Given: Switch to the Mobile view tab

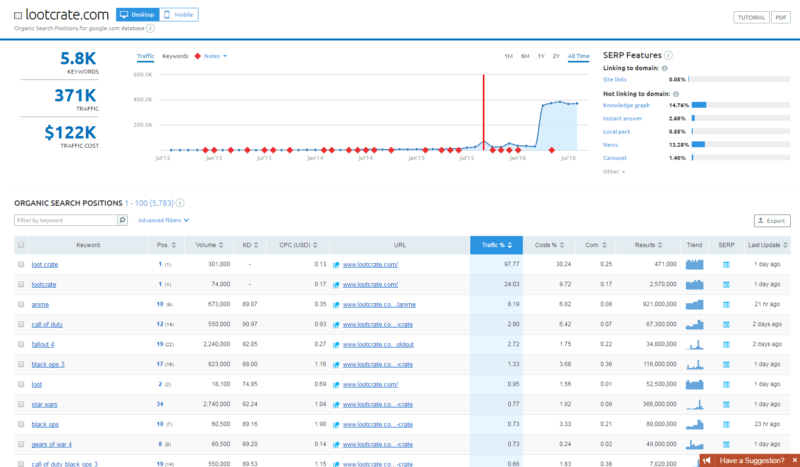Looking at the screenshot, I should point(179,15).
